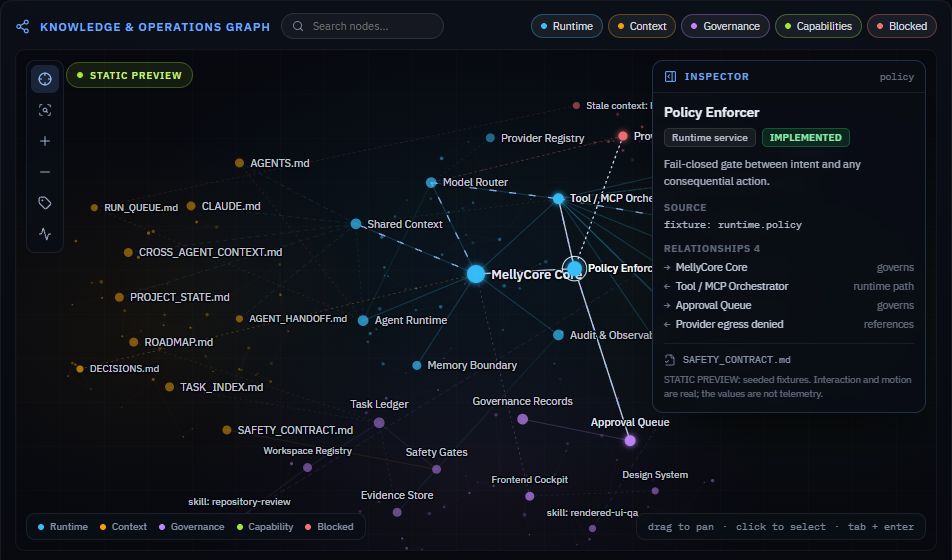Click the Capability legend entry at bottom
Viewport: 952px width, 560px height.
(265, 527)
